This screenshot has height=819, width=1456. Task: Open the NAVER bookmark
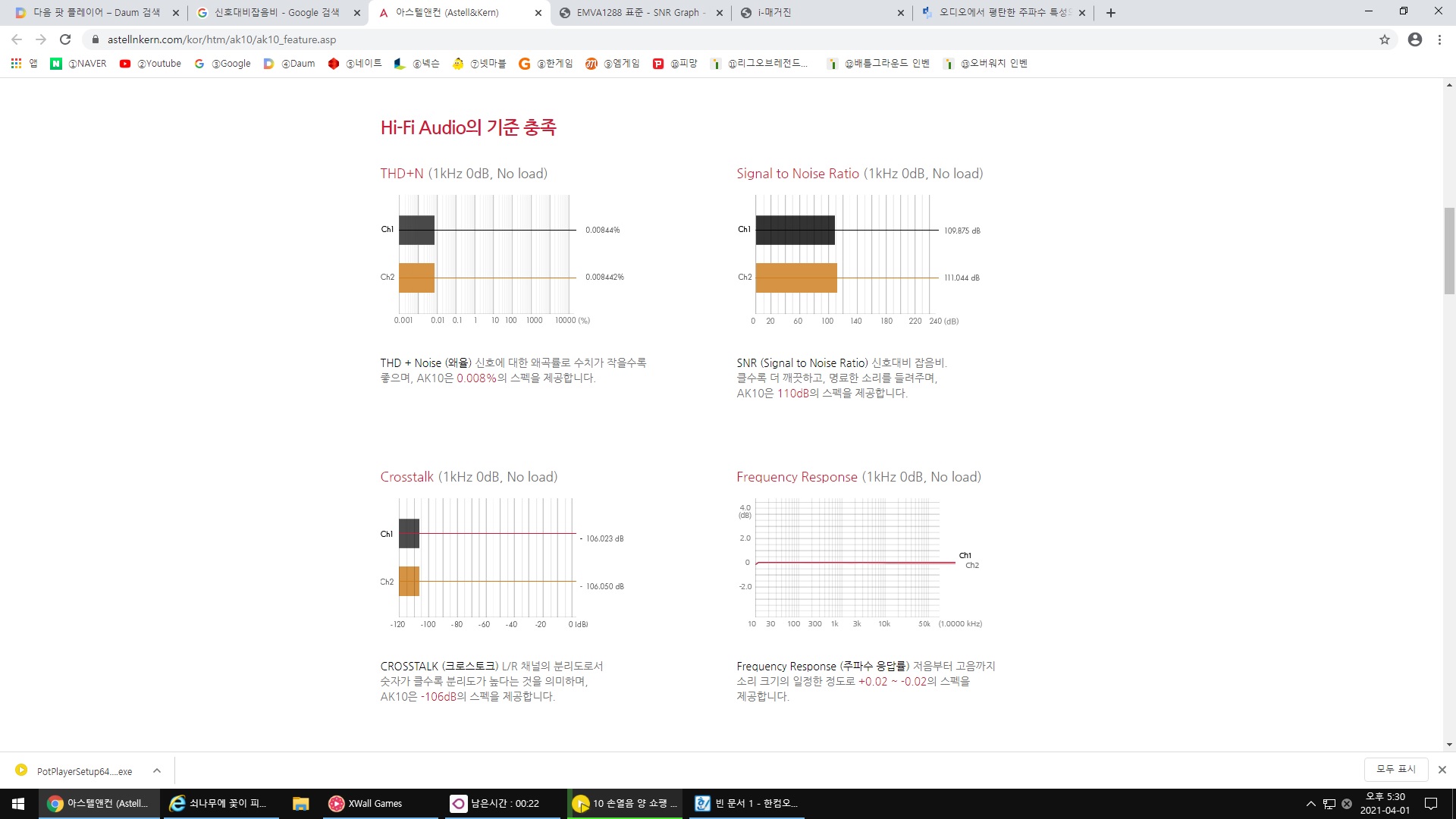[78, 64]
